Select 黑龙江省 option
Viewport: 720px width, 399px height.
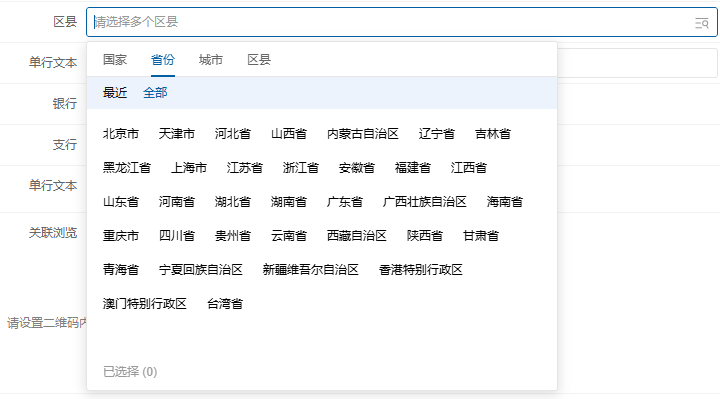(127, 168)
